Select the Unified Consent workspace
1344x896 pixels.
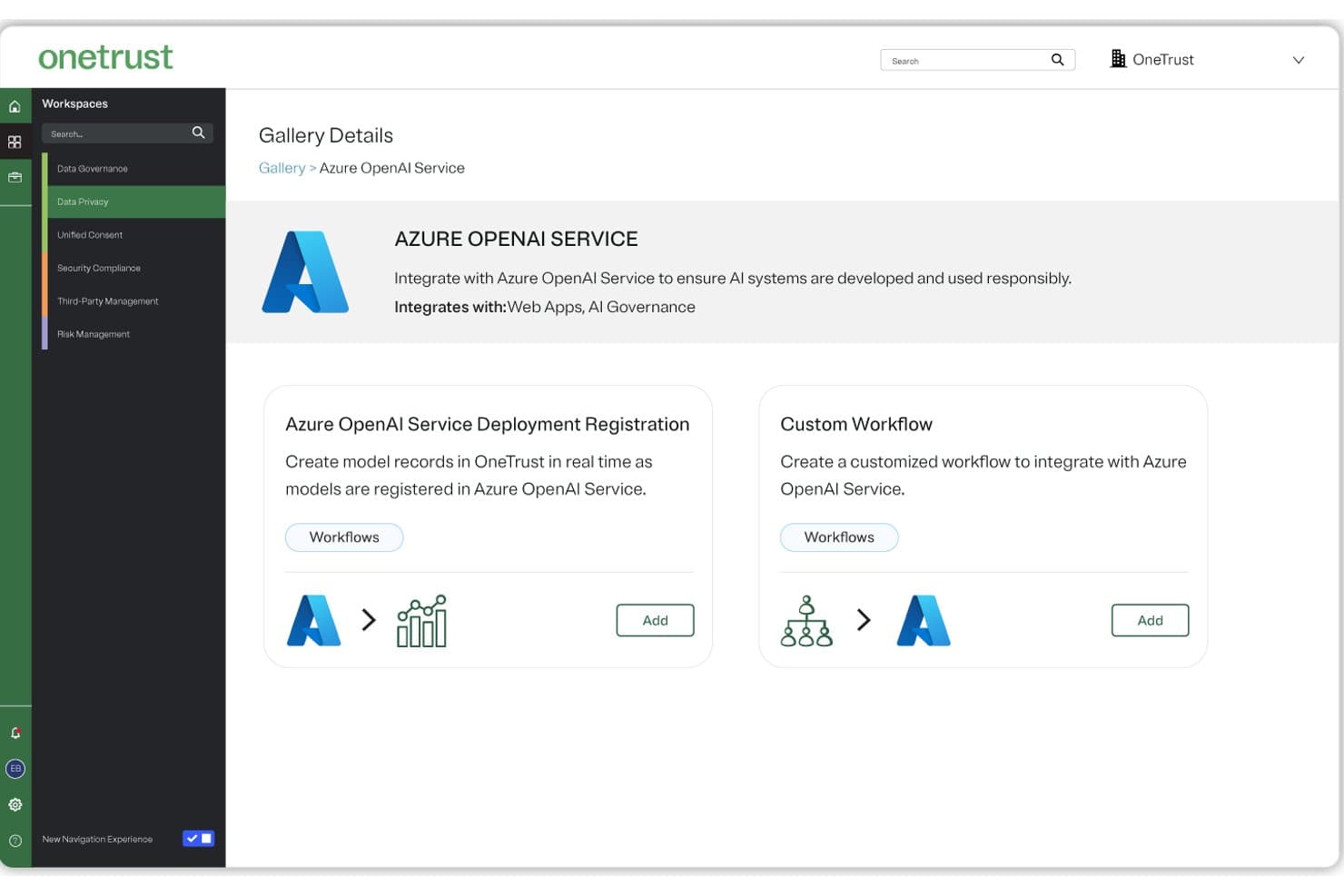click(x=134, y=235)
